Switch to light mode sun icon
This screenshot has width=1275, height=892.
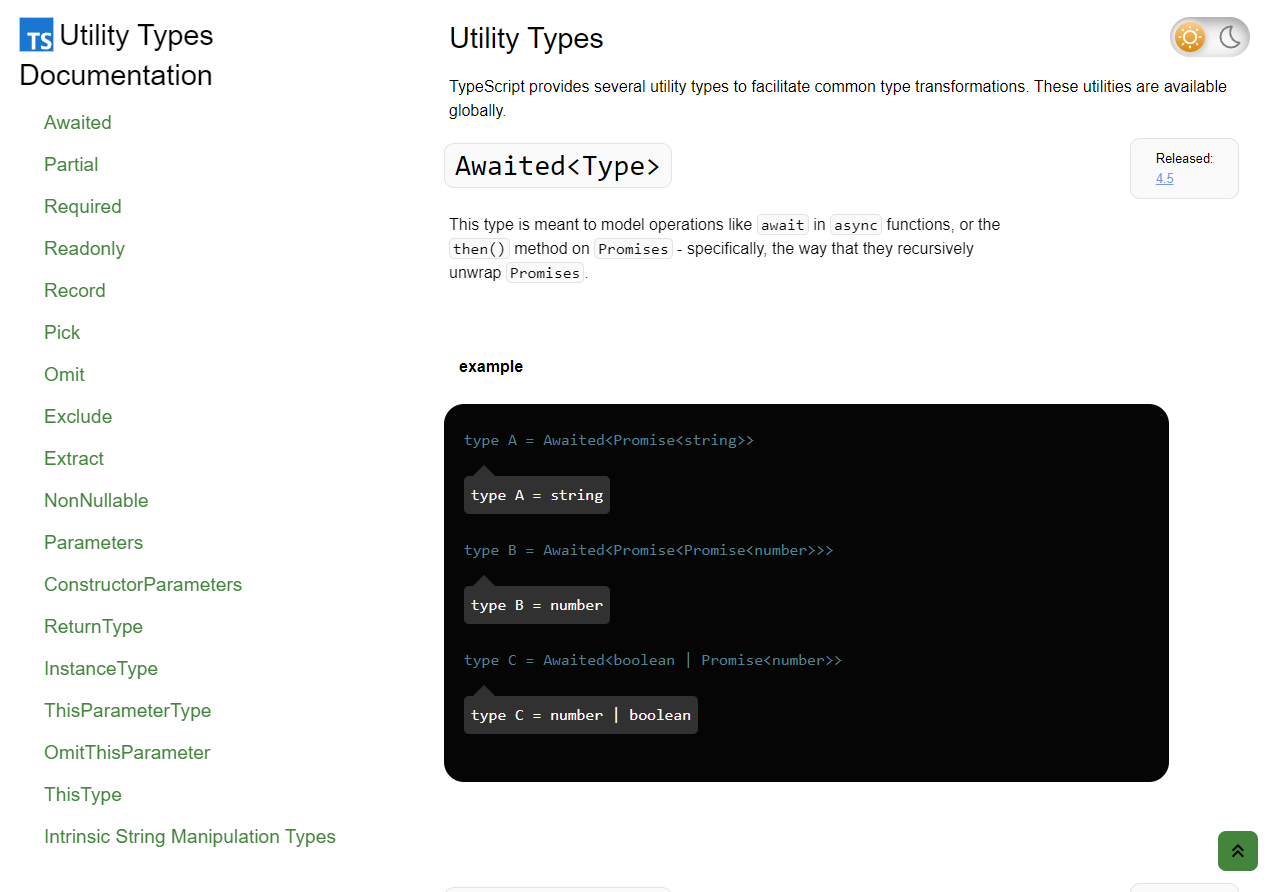[x=1190, y=38]
